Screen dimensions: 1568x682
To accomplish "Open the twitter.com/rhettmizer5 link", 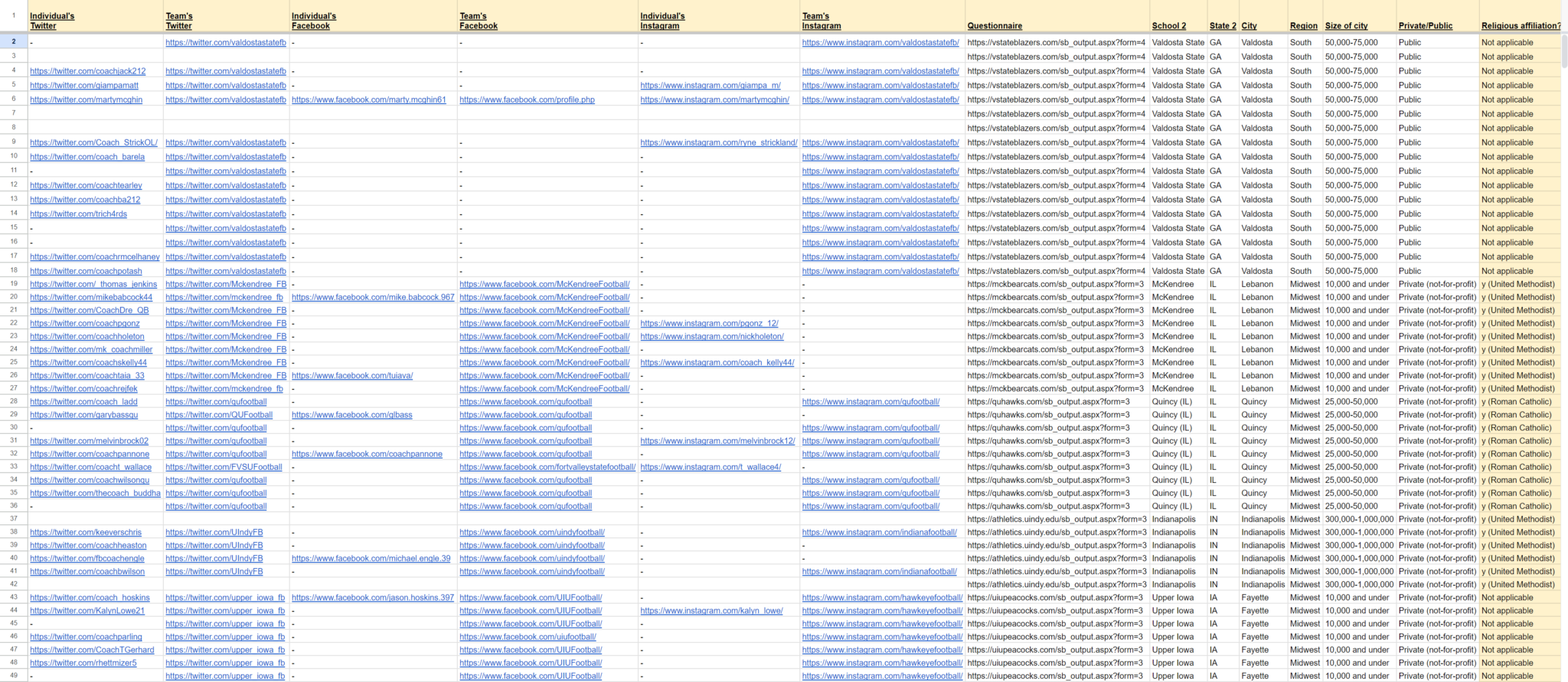I will pyautogui.click(x=83, y=663).
